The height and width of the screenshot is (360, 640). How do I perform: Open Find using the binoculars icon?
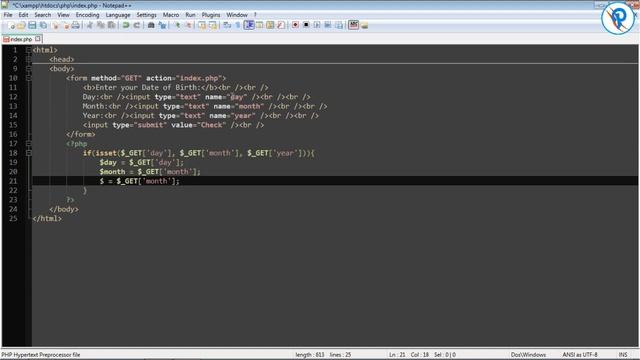click(x=151, y=25)
